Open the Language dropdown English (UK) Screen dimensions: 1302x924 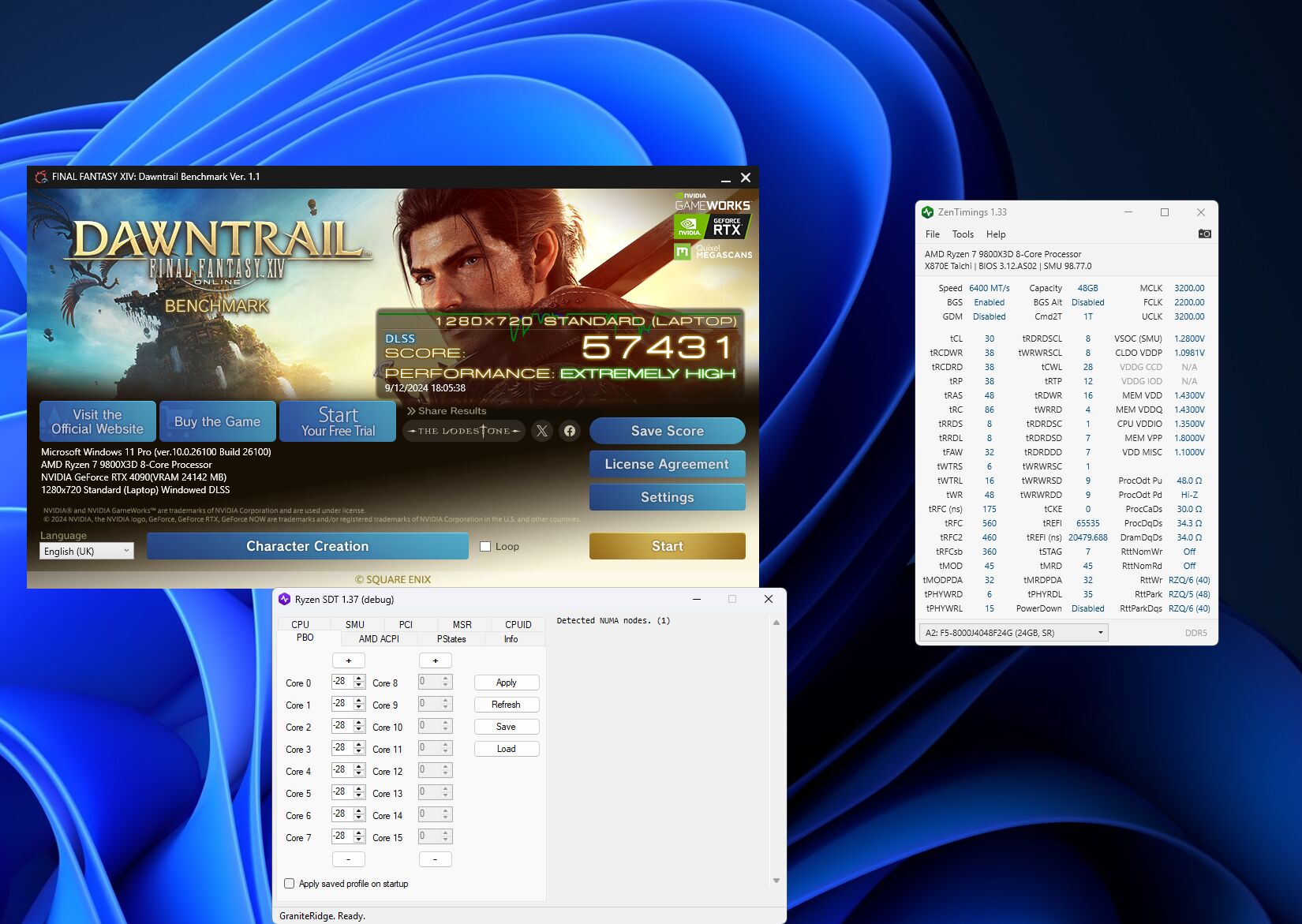(87, 551)
